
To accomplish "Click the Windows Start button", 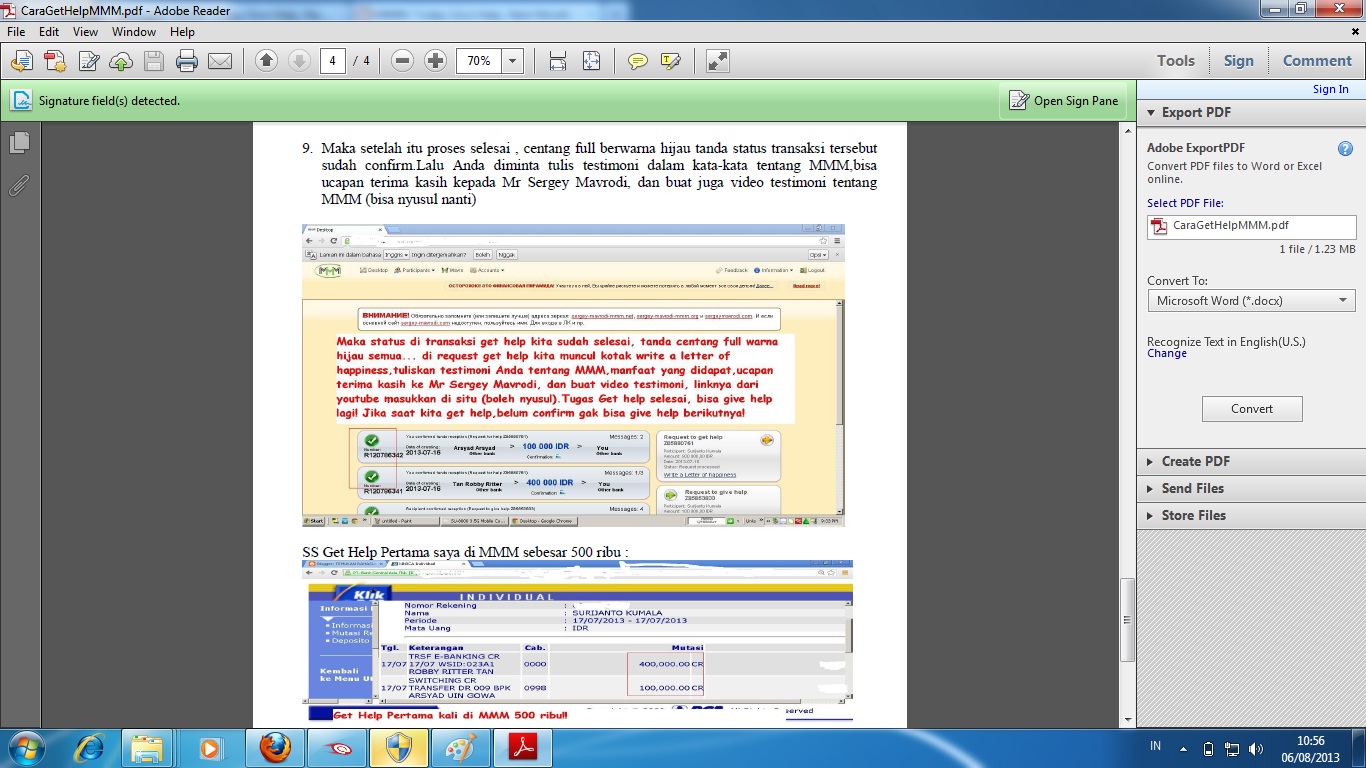I will pos(25,747).
